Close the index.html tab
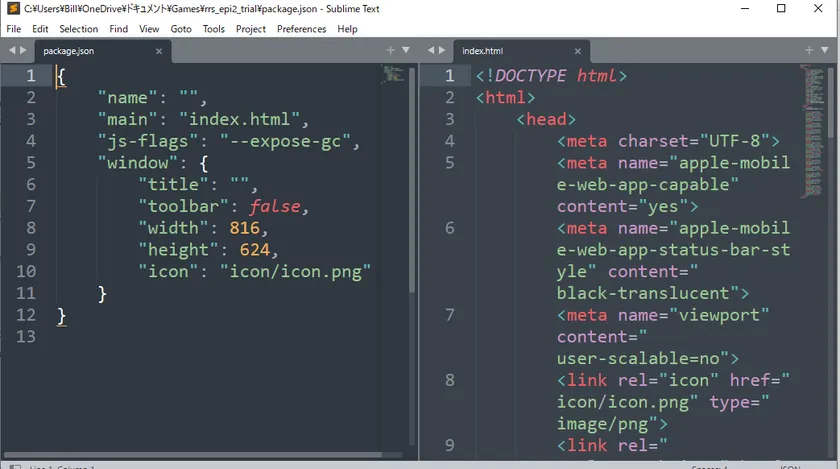Screen dimensions: 840x469 (575, 50)
